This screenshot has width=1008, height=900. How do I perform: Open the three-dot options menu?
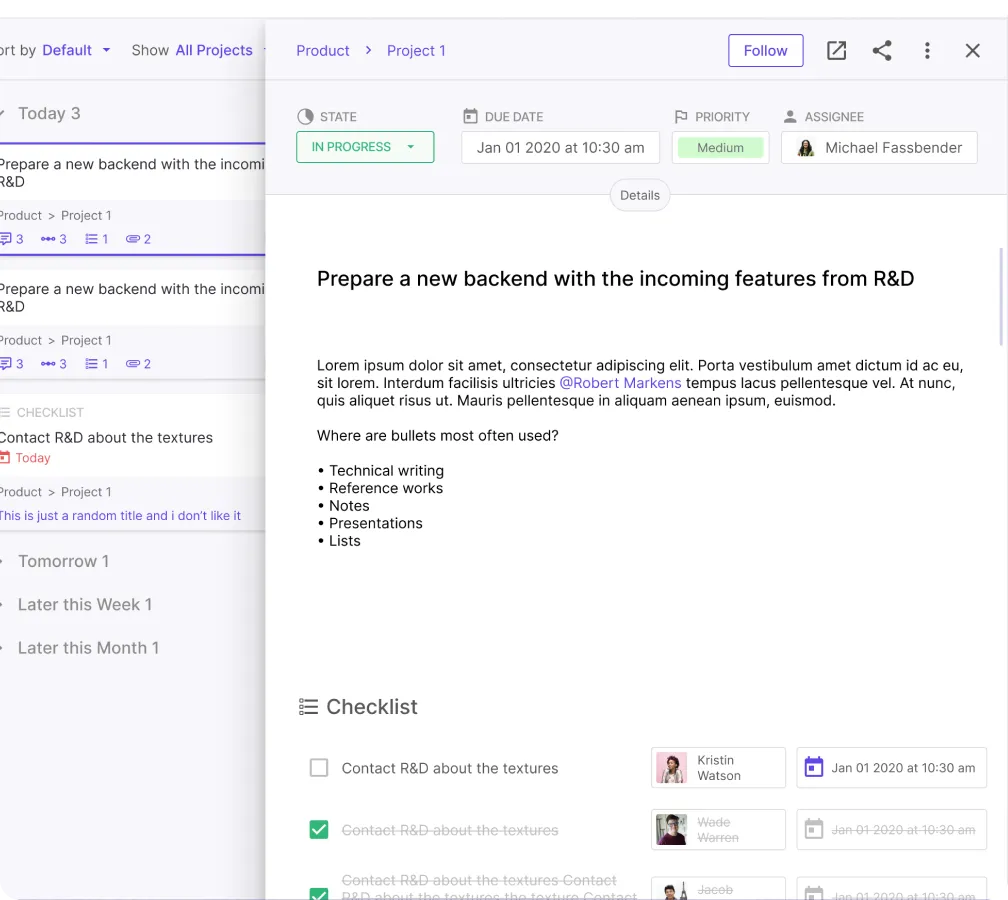coord(927,50)
